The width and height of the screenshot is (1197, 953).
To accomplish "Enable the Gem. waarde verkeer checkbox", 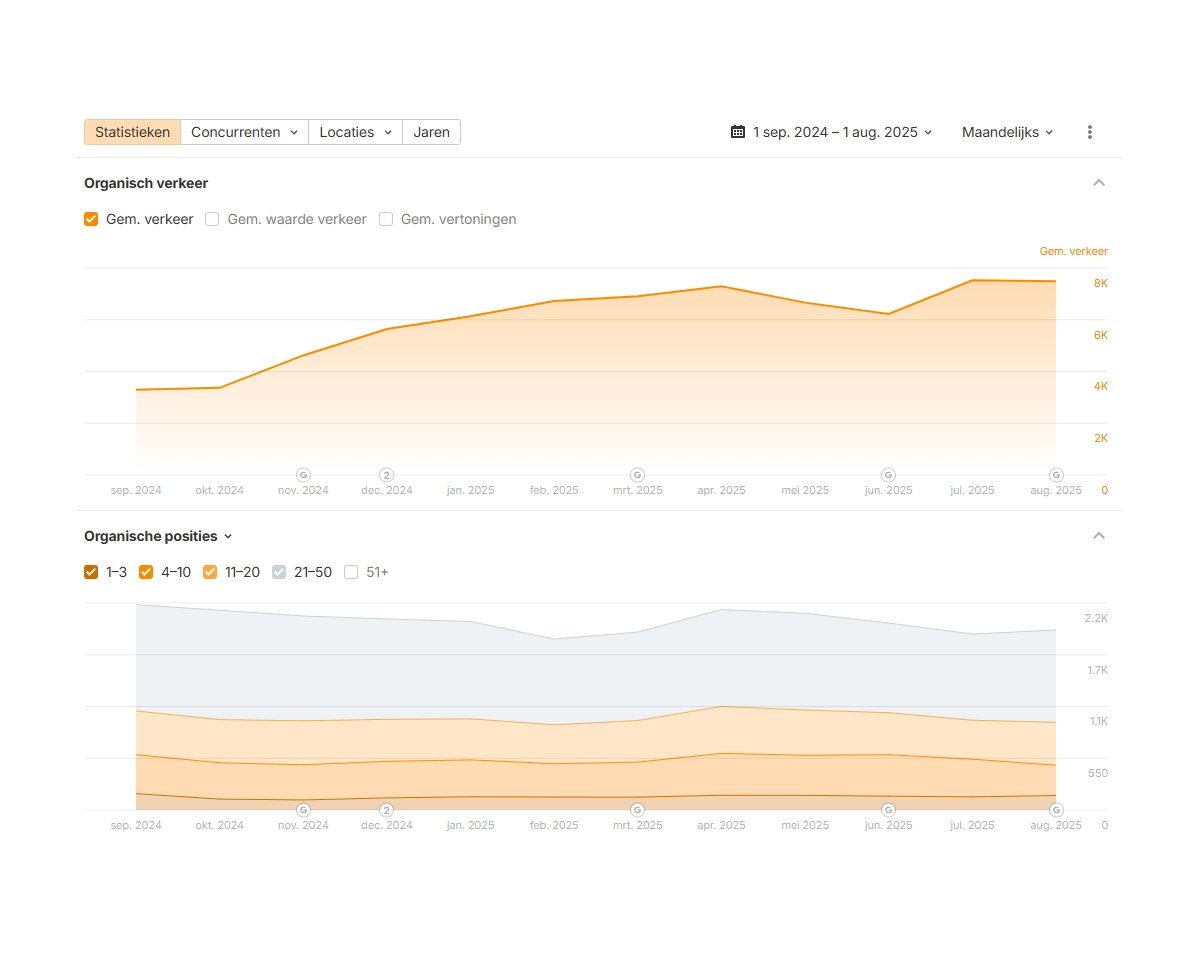I will 212,219.
